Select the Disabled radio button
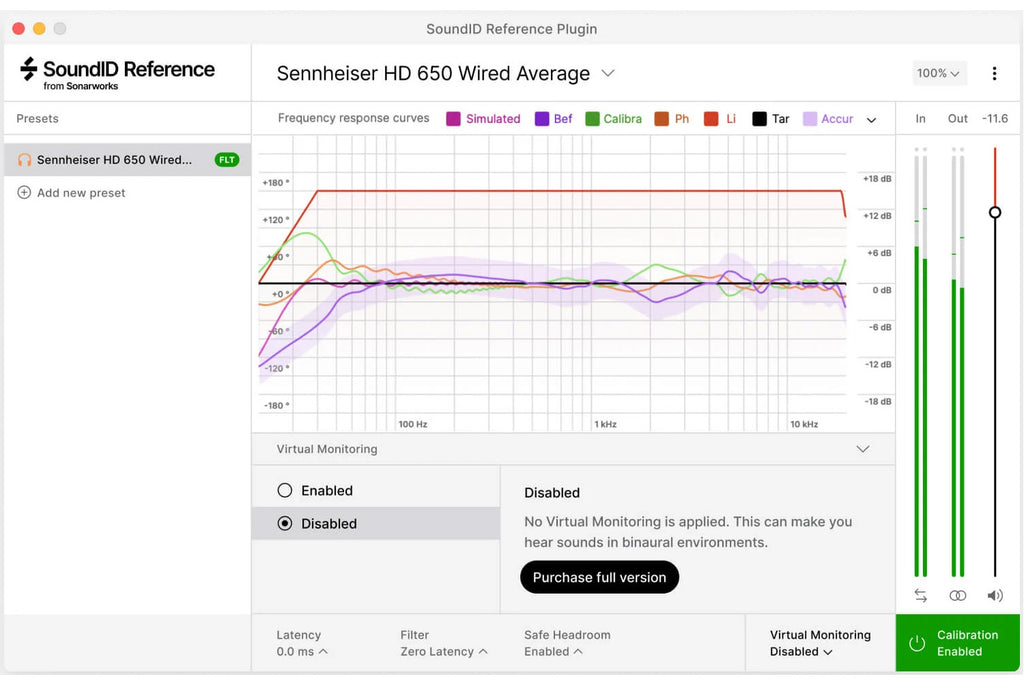This screenshot has height=683, width=1024. [285, 523]
